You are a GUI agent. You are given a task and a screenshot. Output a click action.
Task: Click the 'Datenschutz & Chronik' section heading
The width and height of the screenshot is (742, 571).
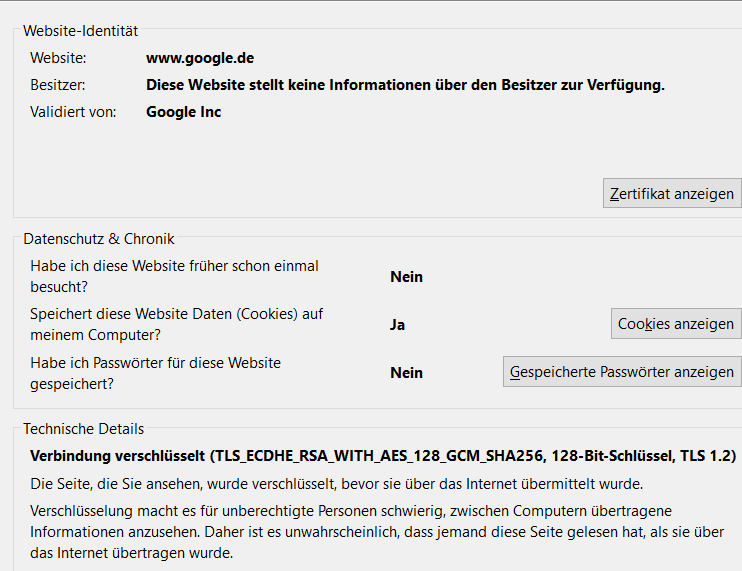(98, 239)
